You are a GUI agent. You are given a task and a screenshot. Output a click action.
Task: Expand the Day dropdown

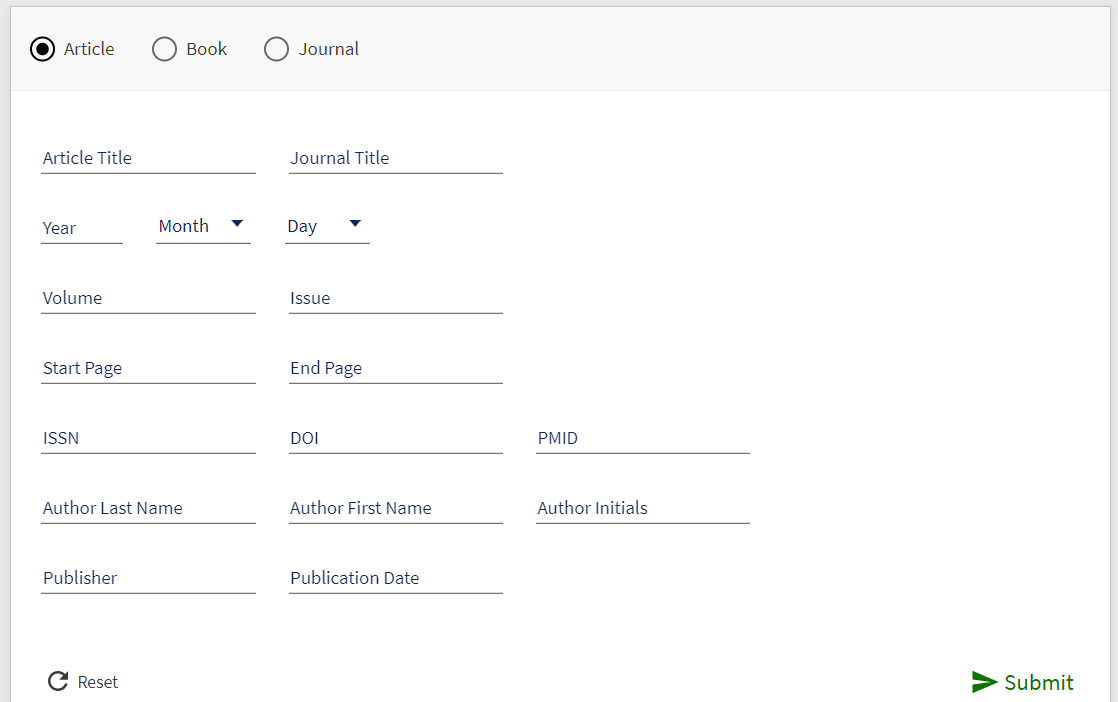pyautogui.click(x=327, y=226)
